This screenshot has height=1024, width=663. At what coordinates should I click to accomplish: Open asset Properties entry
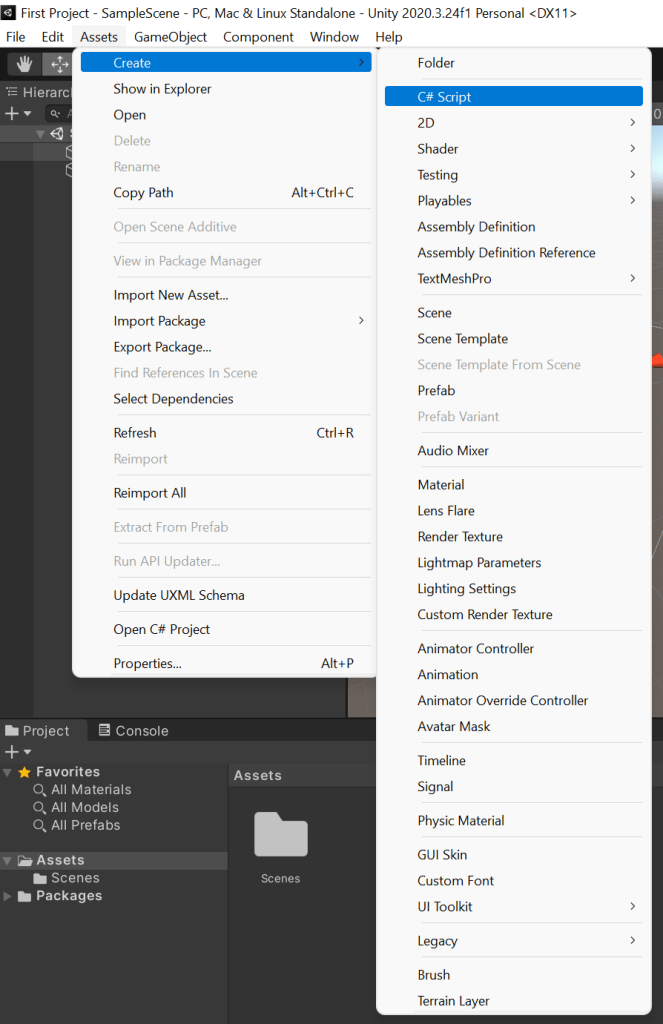pyautogui.click(x=226, y=663)
